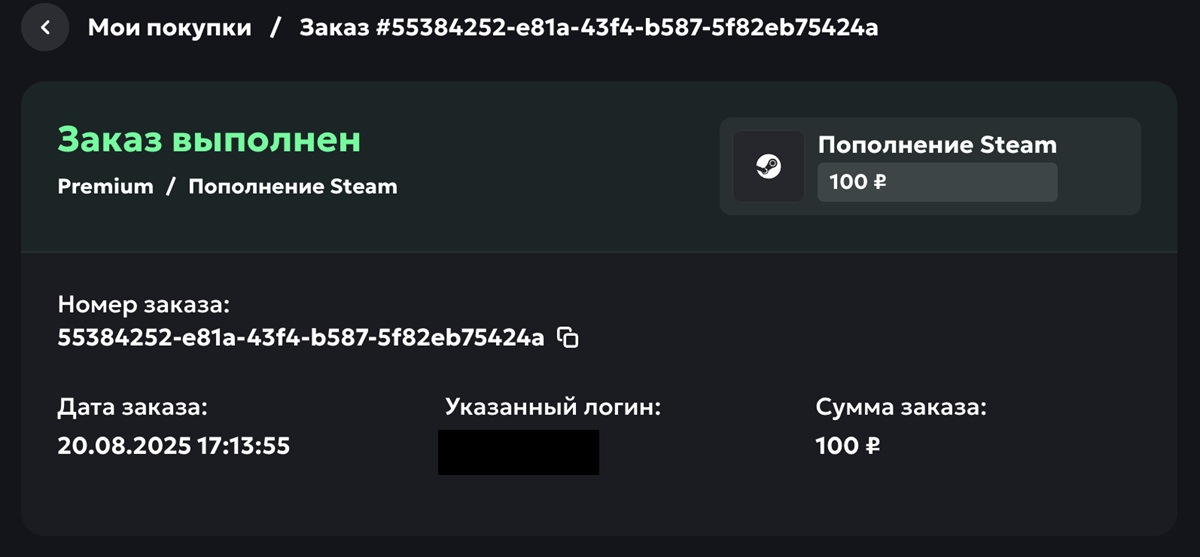This screenshot has width=1200, height=557.
Task: Click the Steam logo icon
Action: 769,166
